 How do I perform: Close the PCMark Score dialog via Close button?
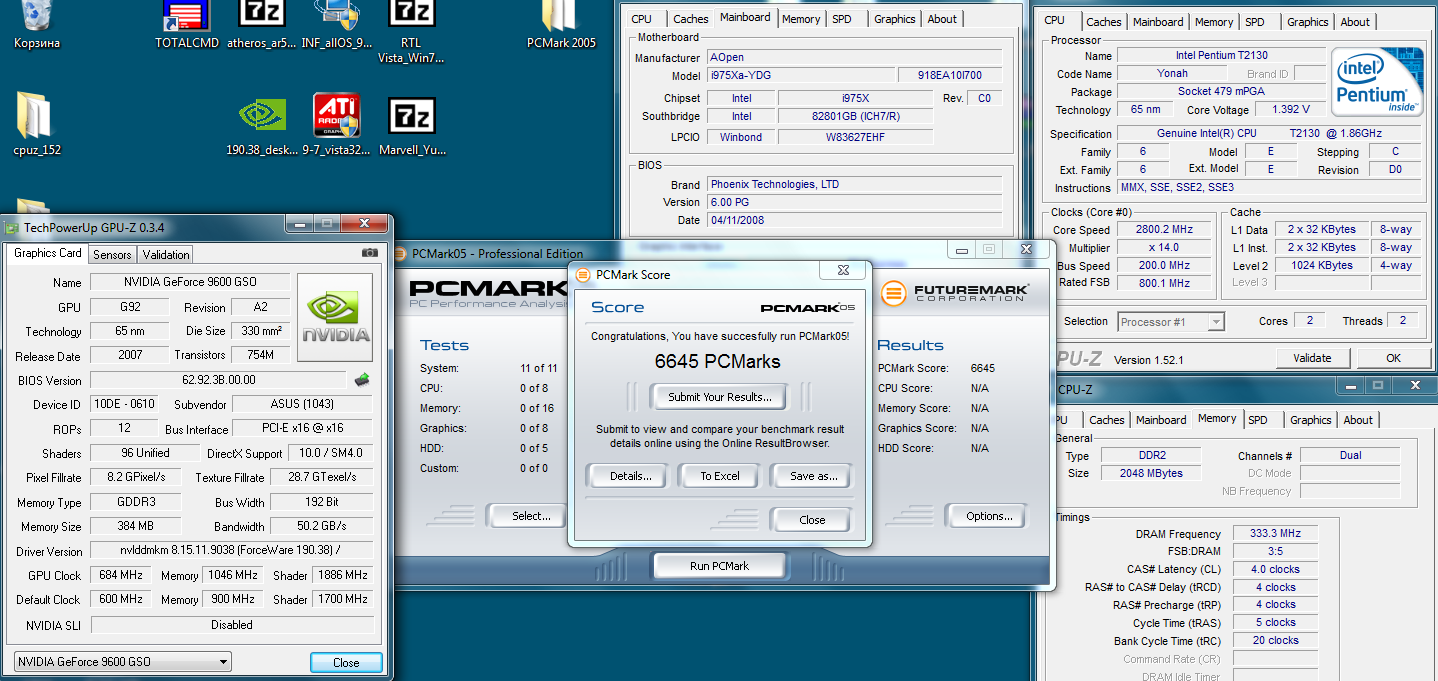point(812,520)
